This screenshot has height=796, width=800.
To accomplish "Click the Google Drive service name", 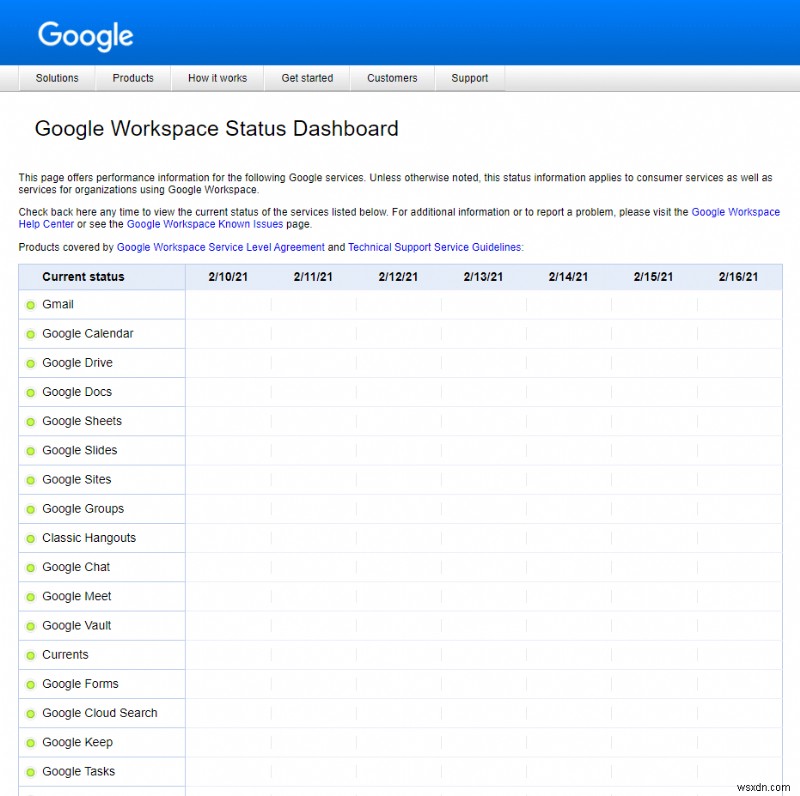I will pyautogui.click(x=77, y=362).
